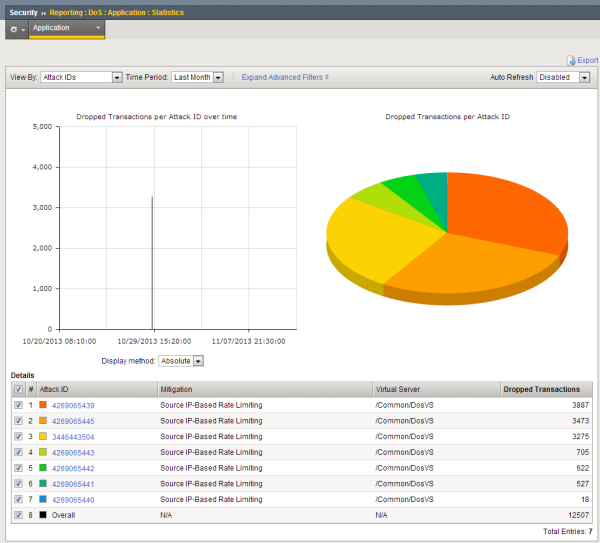Toggle the select-all checkbox in table header
The width and height of the screenshot is (600, 543).
point(19,389)
